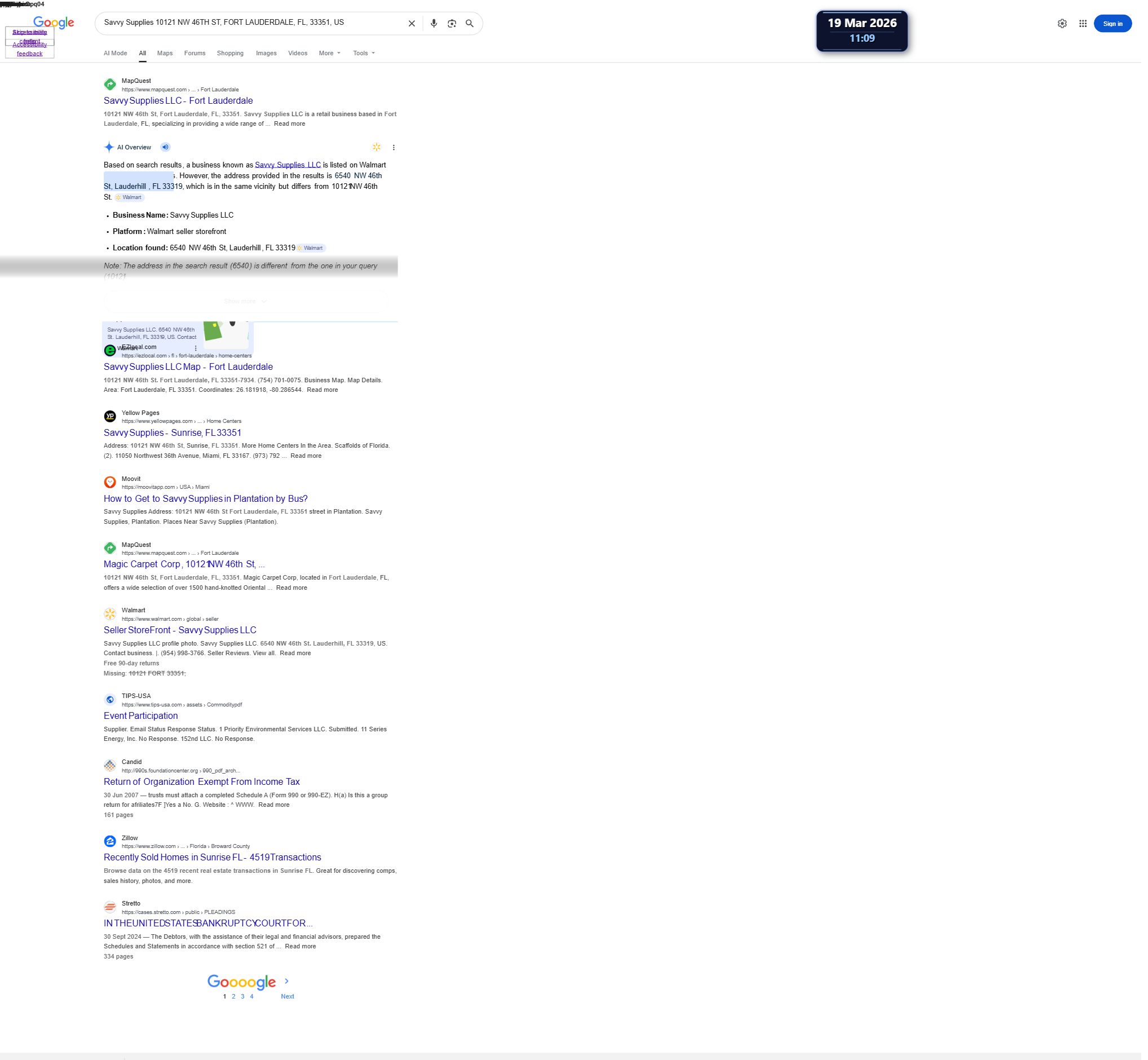Listen to the AI Overview audio
Screen dimensions: 1148x1060
coord(166,148)
